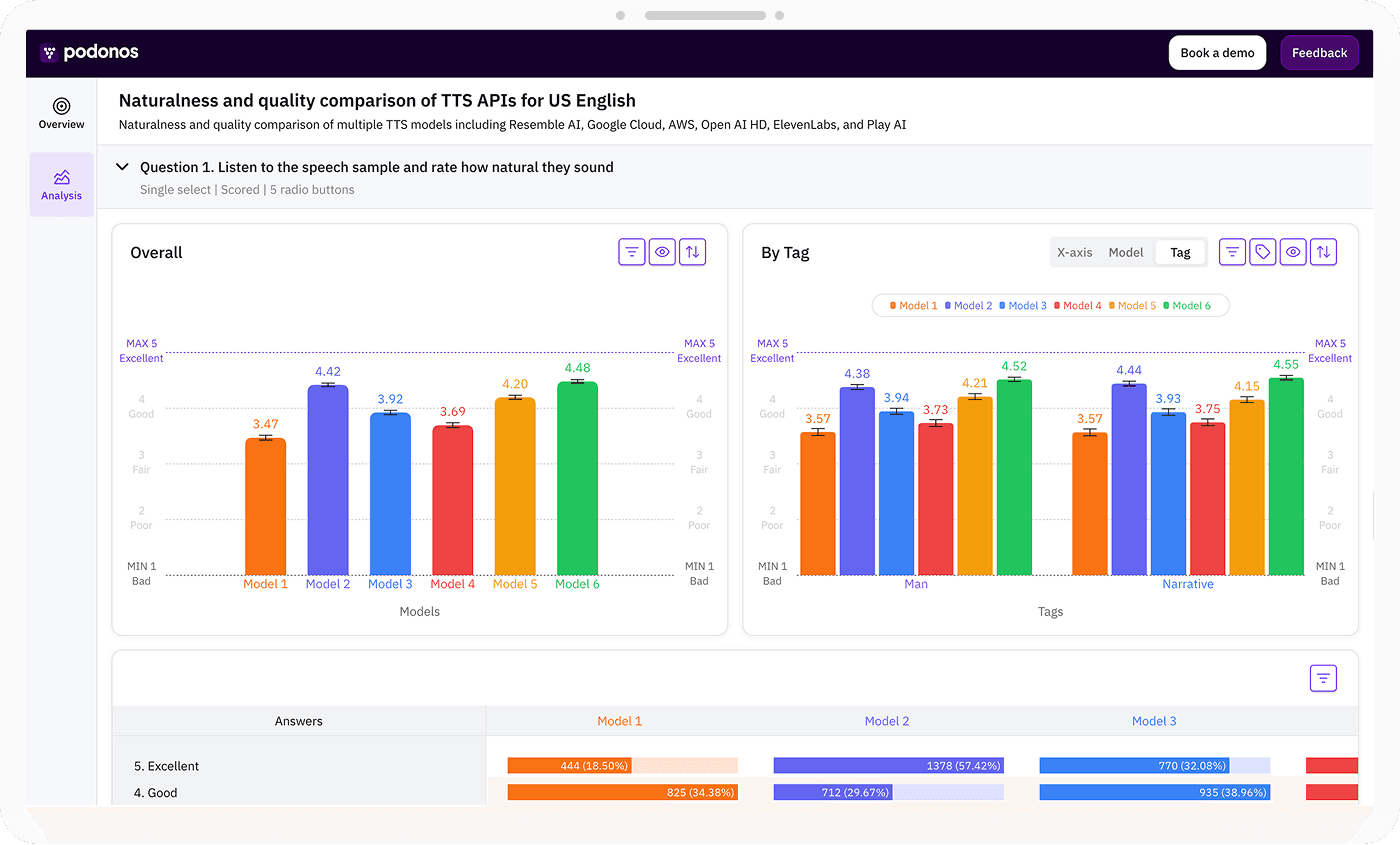The height and width of the screenshot is (845, 1400).
Task: Click the 935 (38.96%) bar for Model 3
Action: click(1156, 793)
